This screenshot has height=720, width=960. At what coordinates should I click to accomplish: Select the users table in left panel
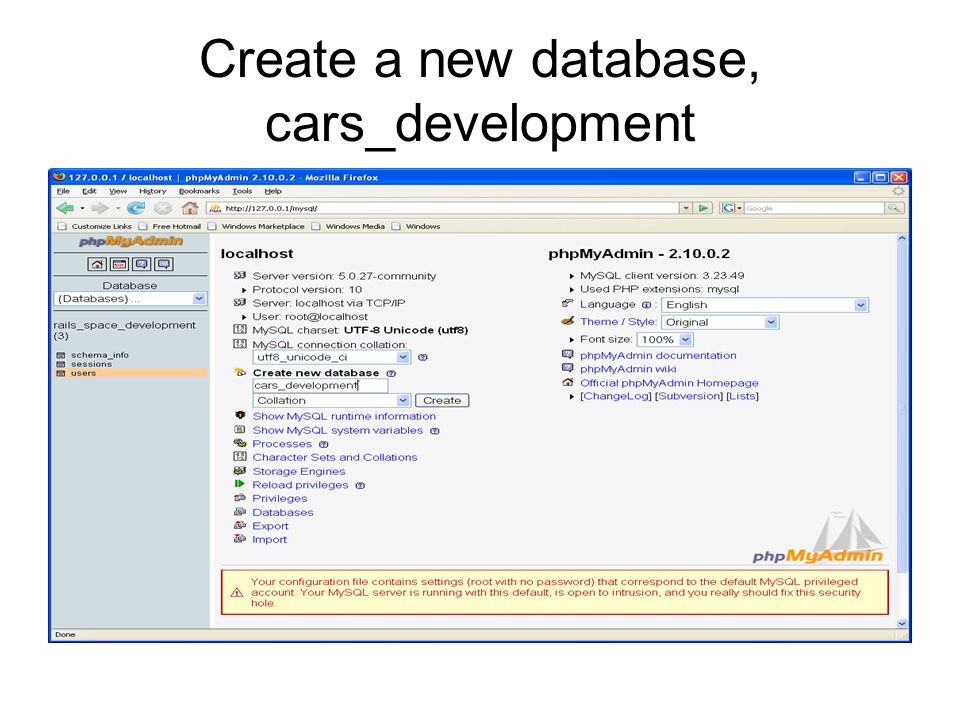click(x=83, y=373)
